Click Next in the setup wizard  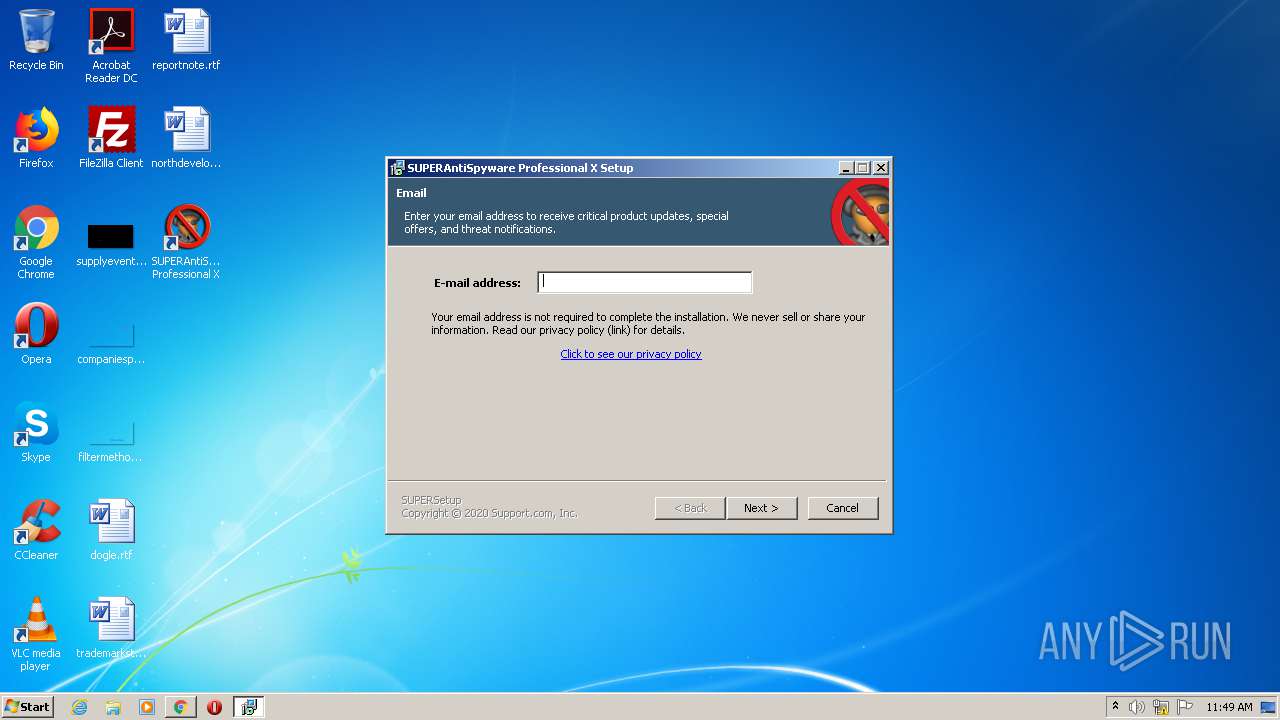click(761, 508)
